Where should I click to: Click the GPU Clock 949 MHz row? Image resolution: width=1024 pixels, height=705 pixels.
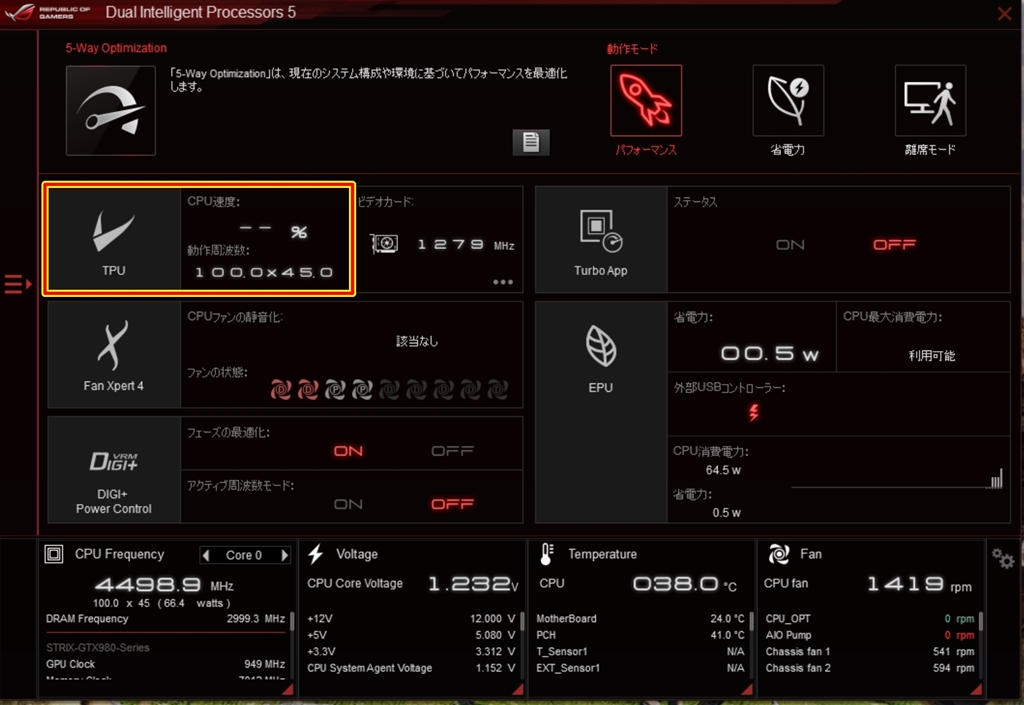tap(165, 664)
